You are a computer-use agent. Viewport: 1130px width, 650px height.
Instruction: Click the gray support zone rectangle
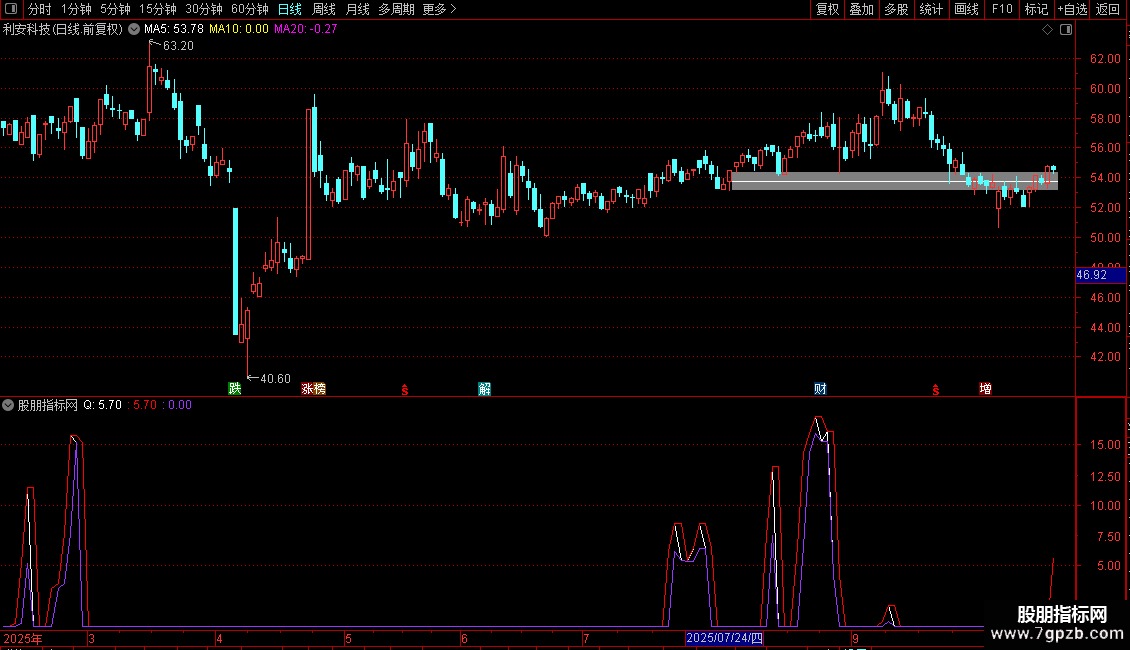coord(894,181)
